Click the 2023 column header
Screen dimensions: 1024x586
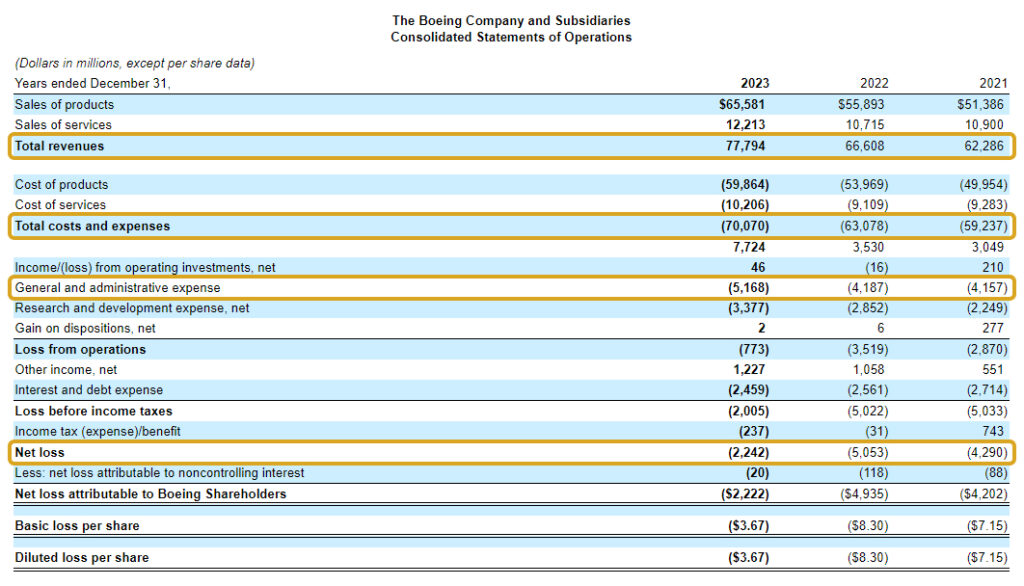(x=754, y=84)
